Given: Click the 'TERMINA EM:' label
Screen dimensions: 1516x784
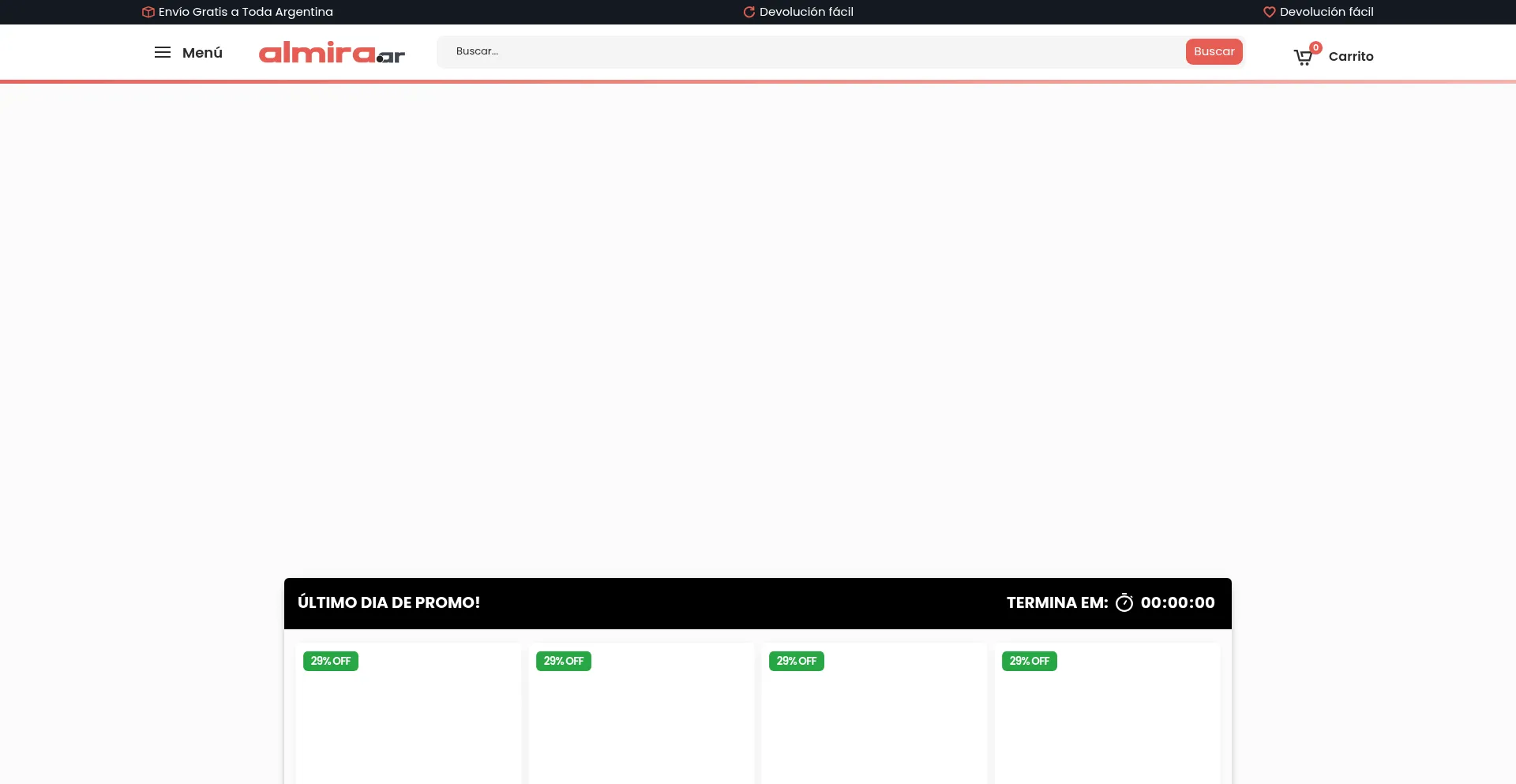Looking at the screenshot, I should coord(1057,602).
